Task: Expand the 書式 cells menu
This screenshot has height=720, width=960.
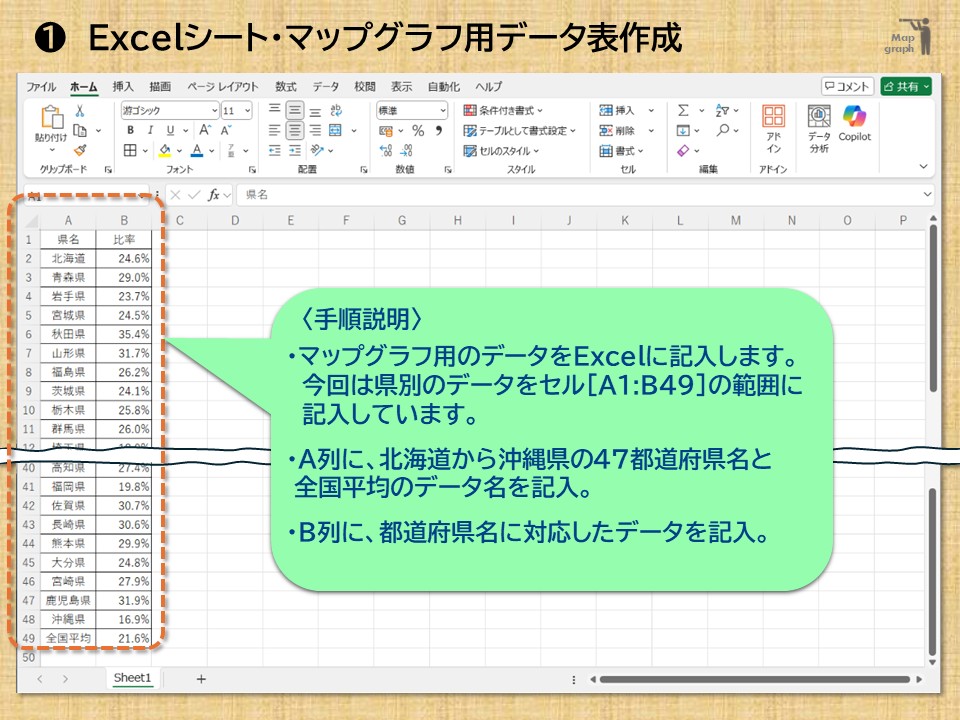Action: click(x=621, y=151)
